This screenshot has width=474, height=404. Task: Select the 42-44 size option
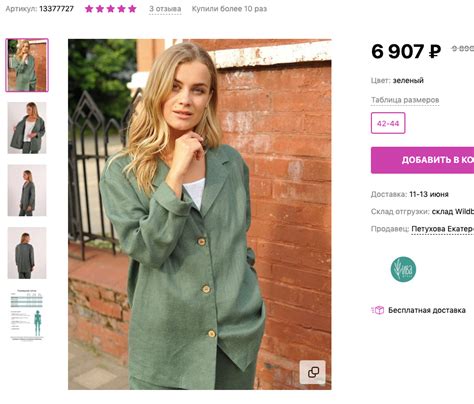[x=388, y=123]
